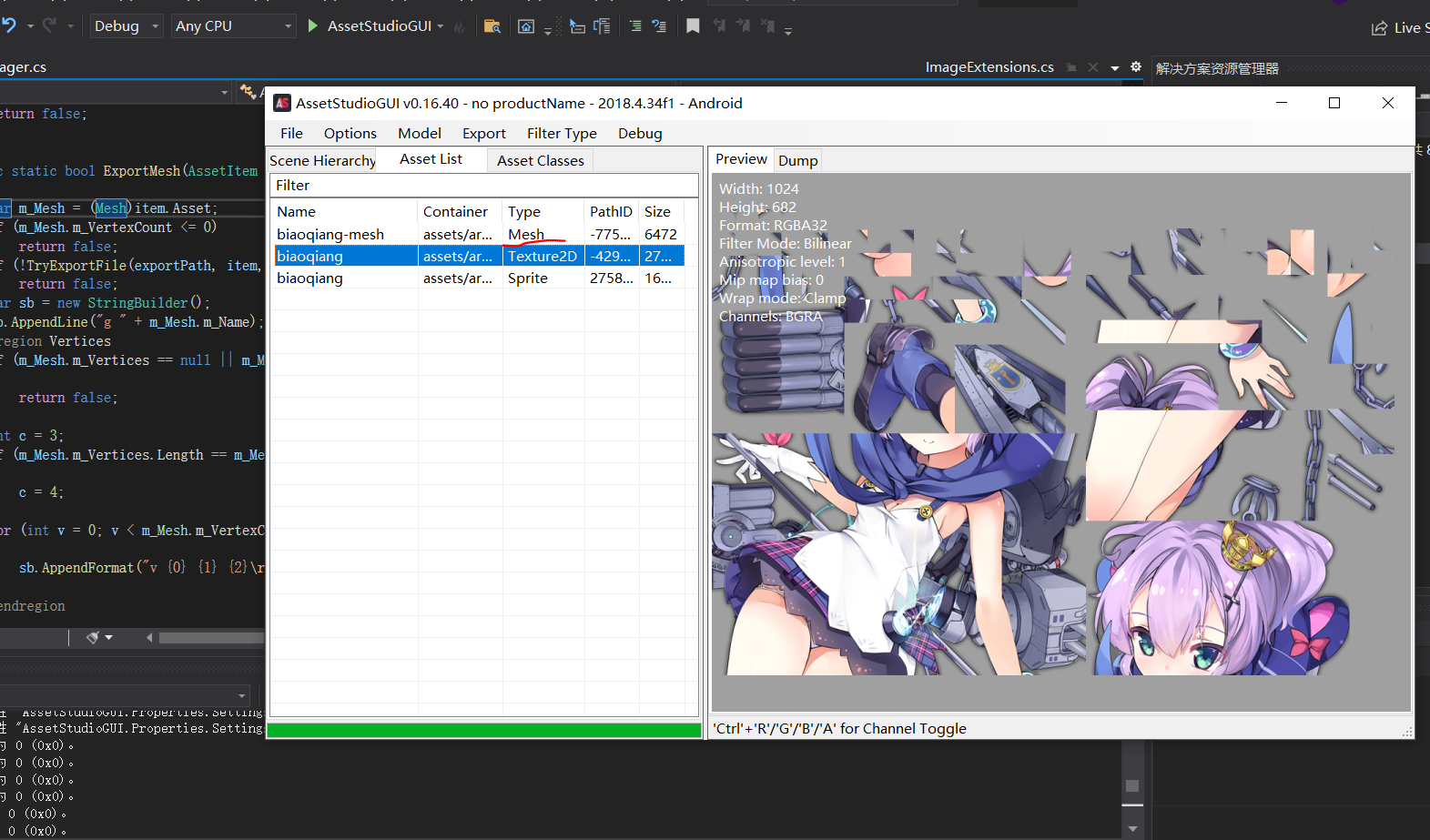Open the toolbar overflow options arrow after bookmarks
The image size is (1430, 840).
(x=788, y=30)
